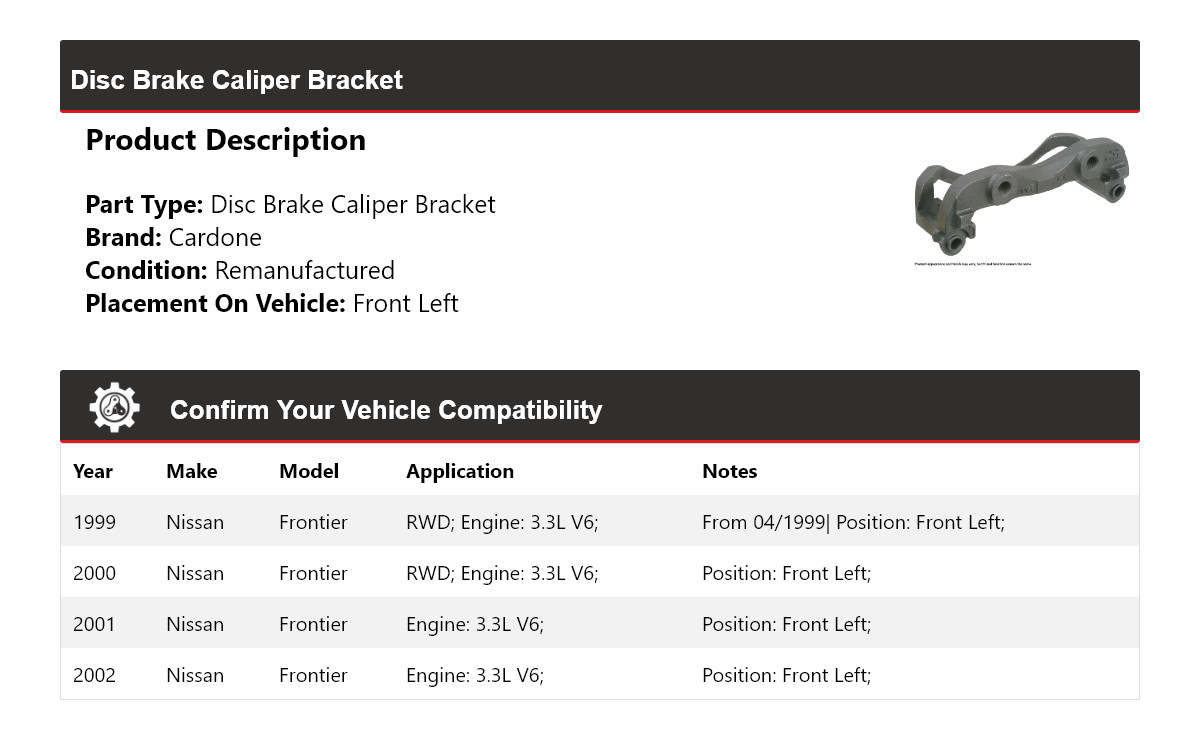Click the Brand value Cardone
This screenshot has width=1200, height=740.
pyautogui.click(x=215, y=238)
